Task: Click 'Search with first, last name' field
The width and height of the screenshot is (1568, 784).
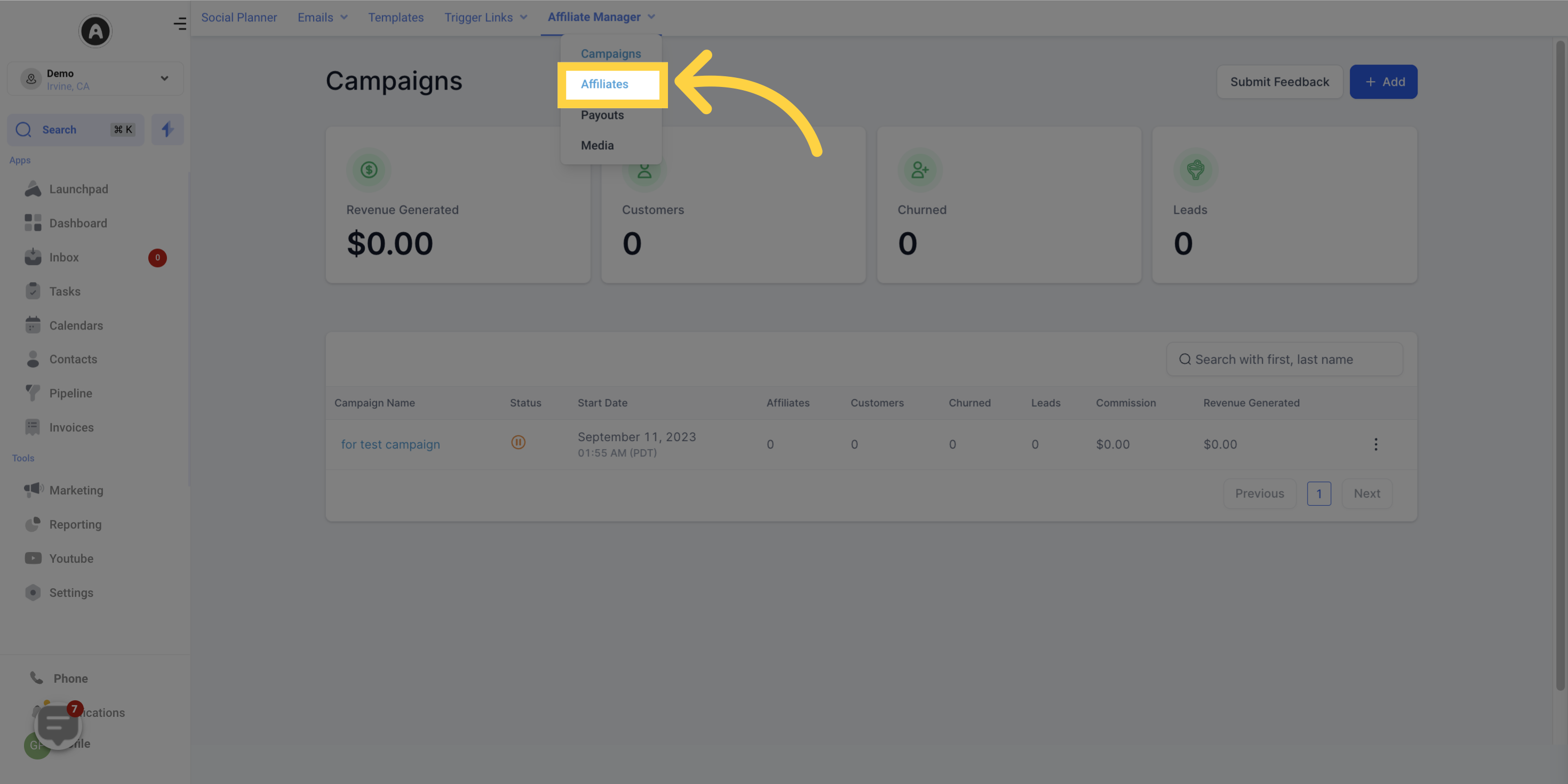Action: click(1284, 359)
